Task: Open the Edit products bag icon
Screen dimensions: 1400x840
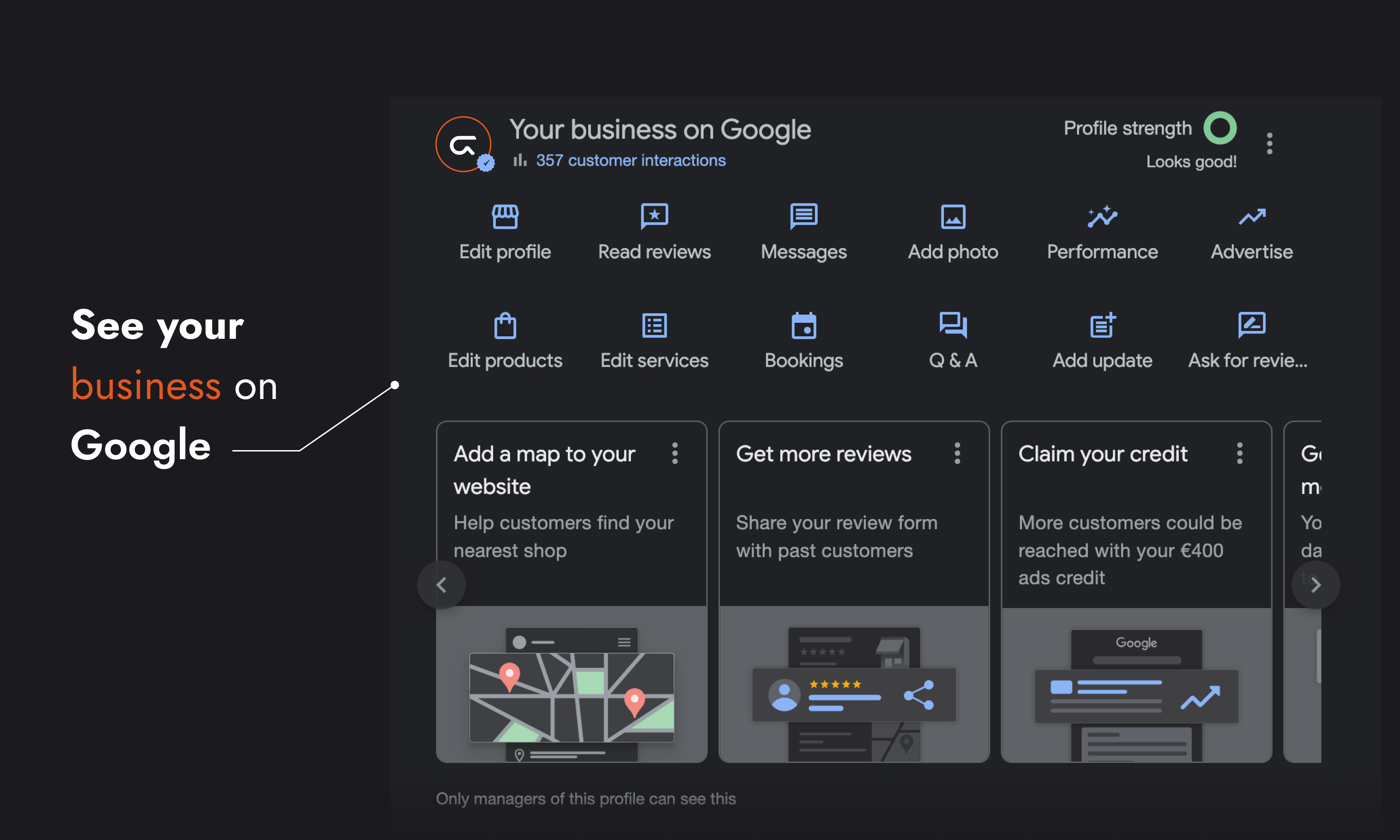Action: tap(505, 325)
